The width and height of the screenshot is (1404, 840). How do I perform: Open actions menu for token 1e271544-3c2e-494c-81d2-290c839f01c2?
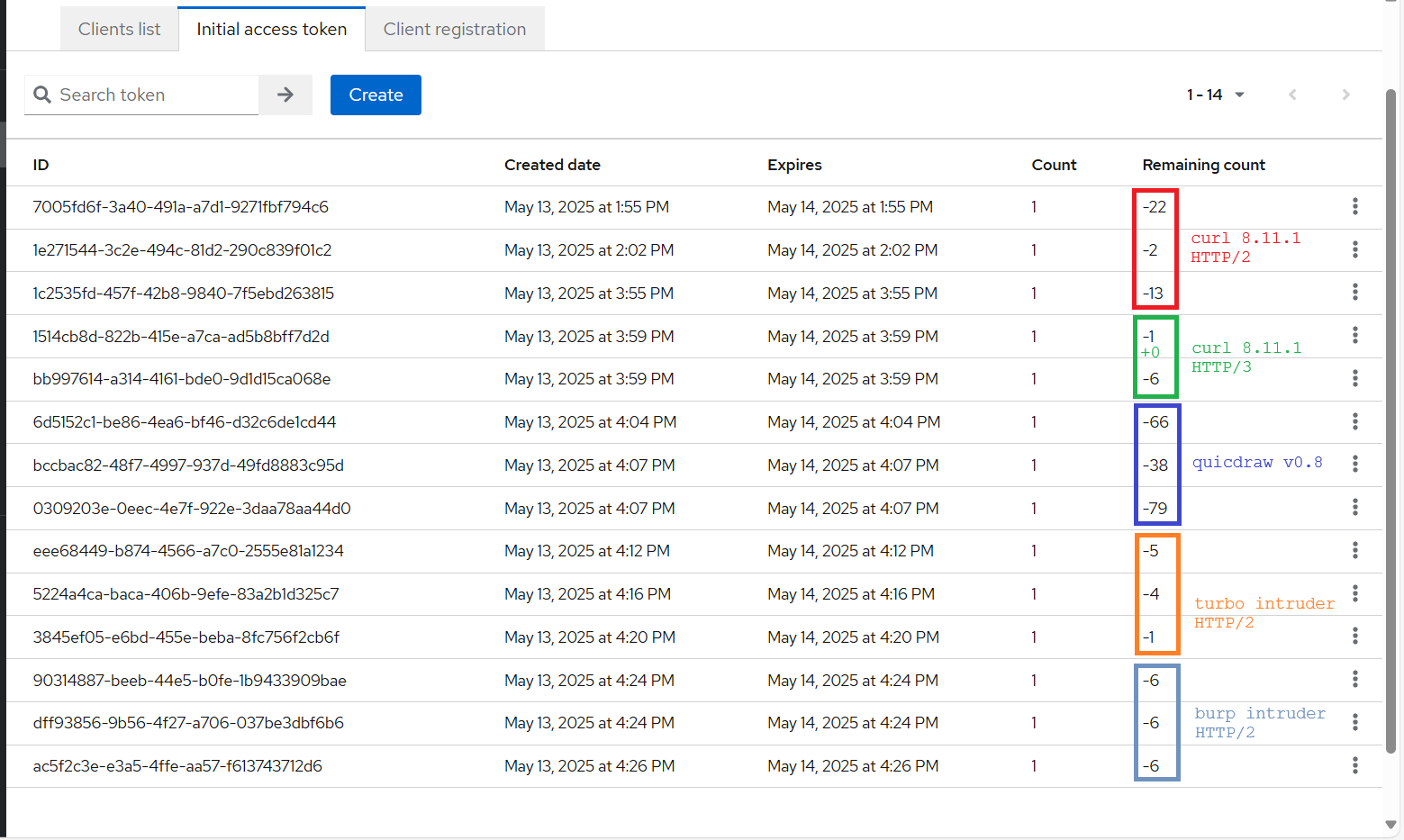click(x=1354, y=249)
